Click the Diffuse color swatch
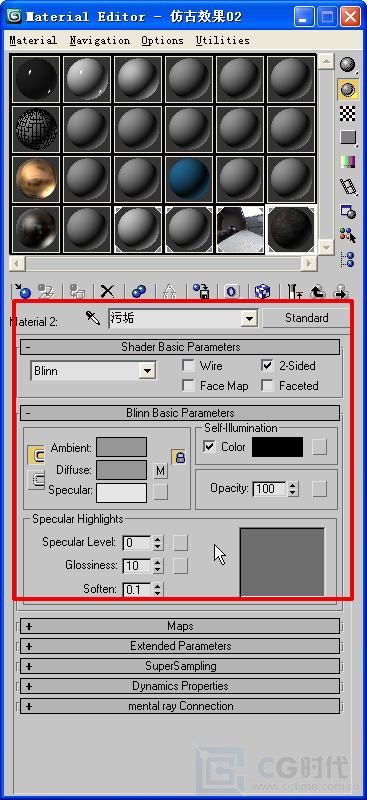Image resolution: width=367 pixels, height=800 pixels. coord(121,470)
